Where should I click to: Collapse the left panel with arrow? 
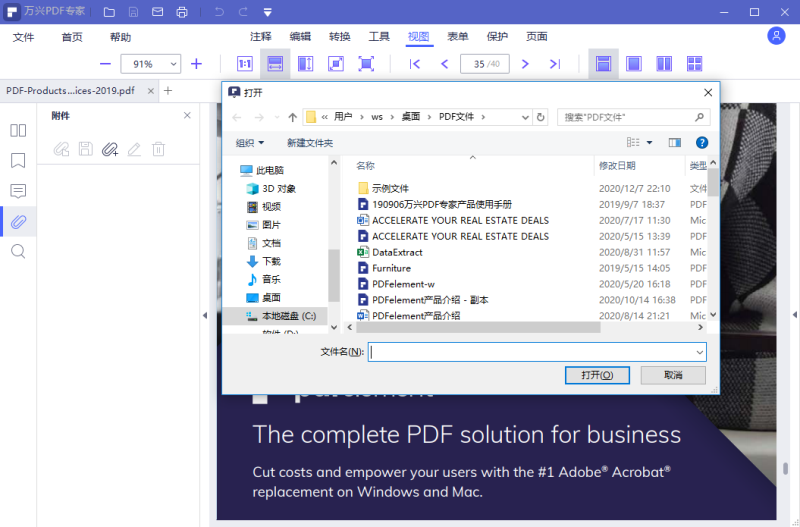pyautogui.click(x=205, y=315)
